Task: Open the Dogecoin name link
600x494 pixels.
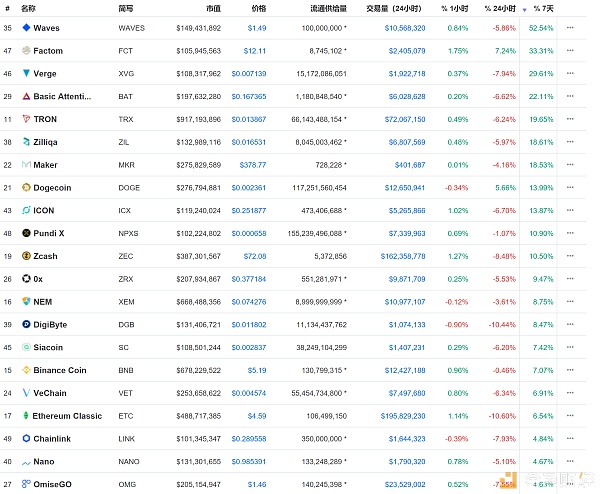Action: [52, 187]
